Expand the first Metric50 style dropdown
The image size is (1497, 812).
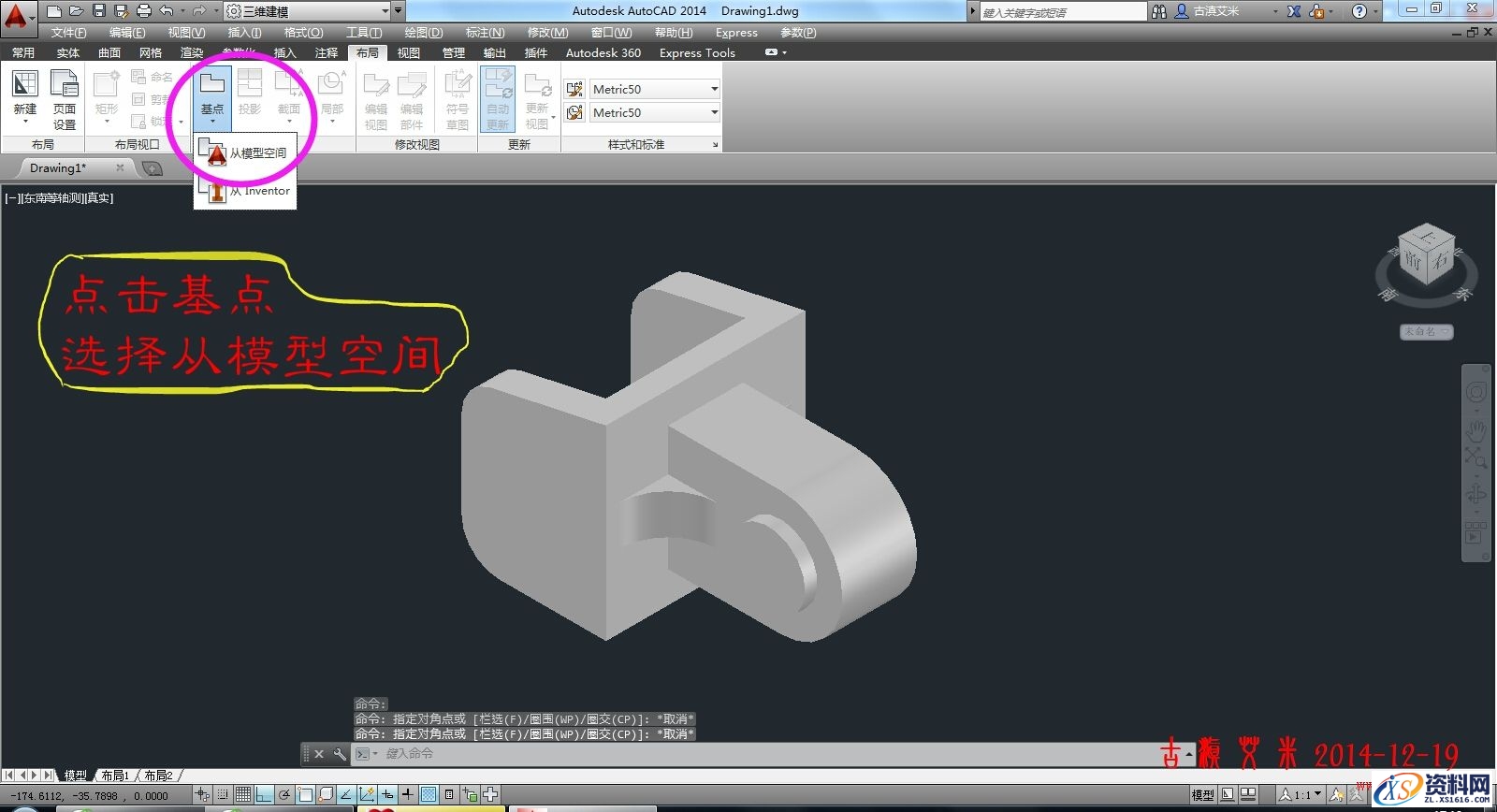(714, 89)
